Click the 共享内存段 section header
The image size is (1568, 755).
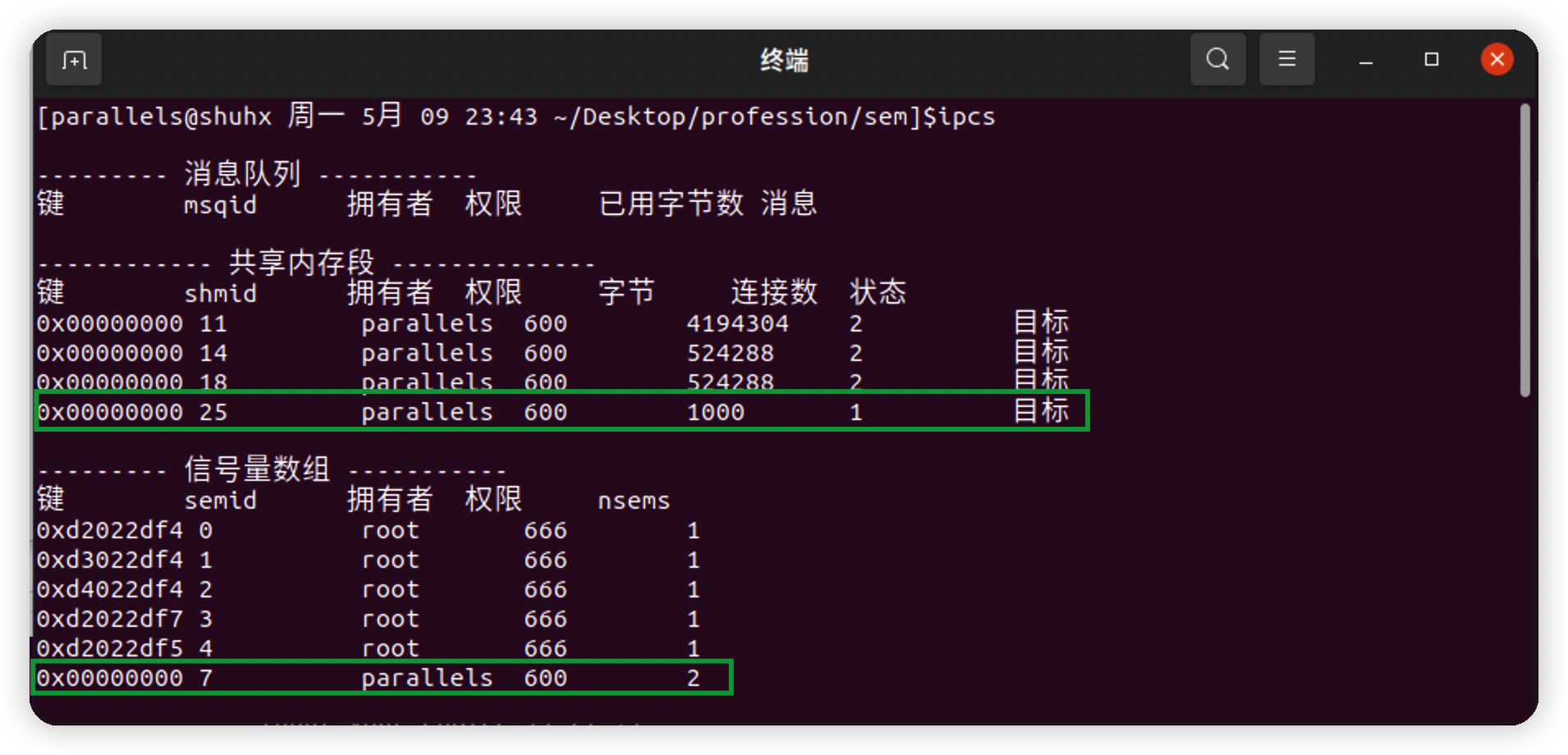(301, 262)
